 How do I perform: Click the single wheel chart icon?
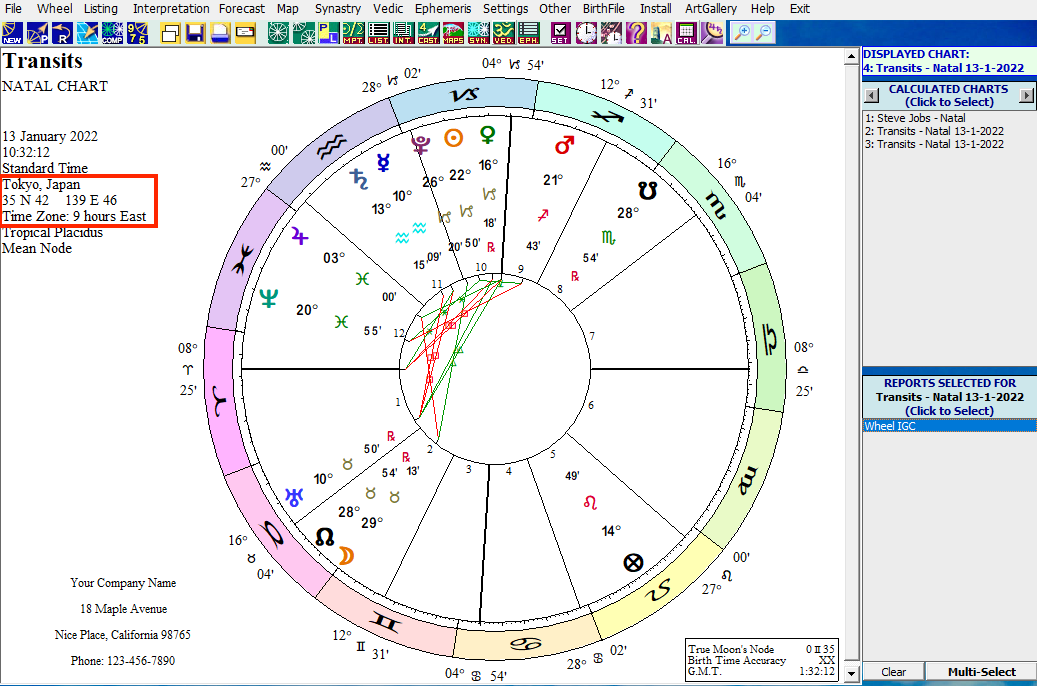pos(278,33)
